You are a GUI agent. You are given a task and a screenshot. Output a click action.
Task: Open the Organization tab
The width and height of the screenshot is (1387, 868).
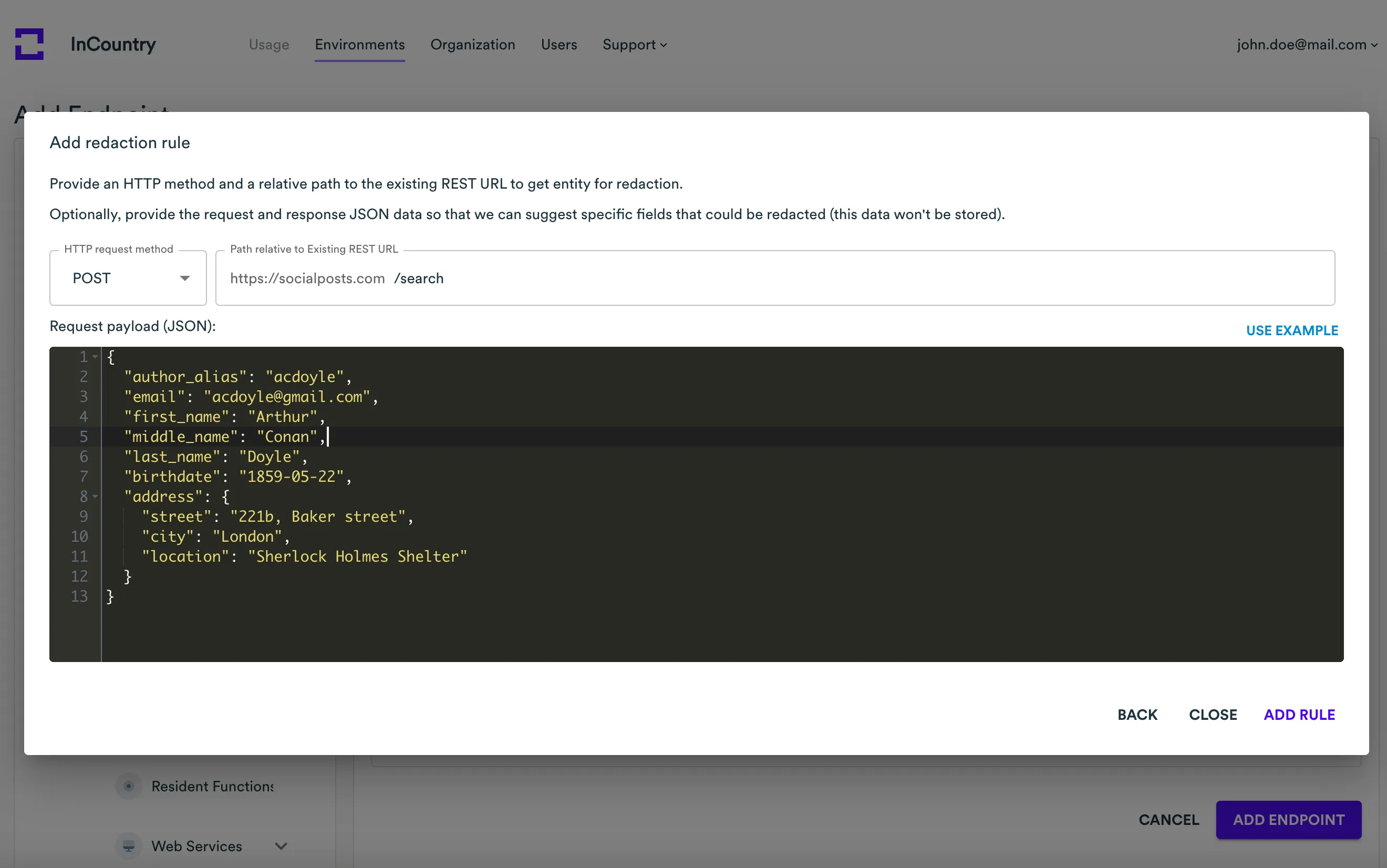coord(472,45)
